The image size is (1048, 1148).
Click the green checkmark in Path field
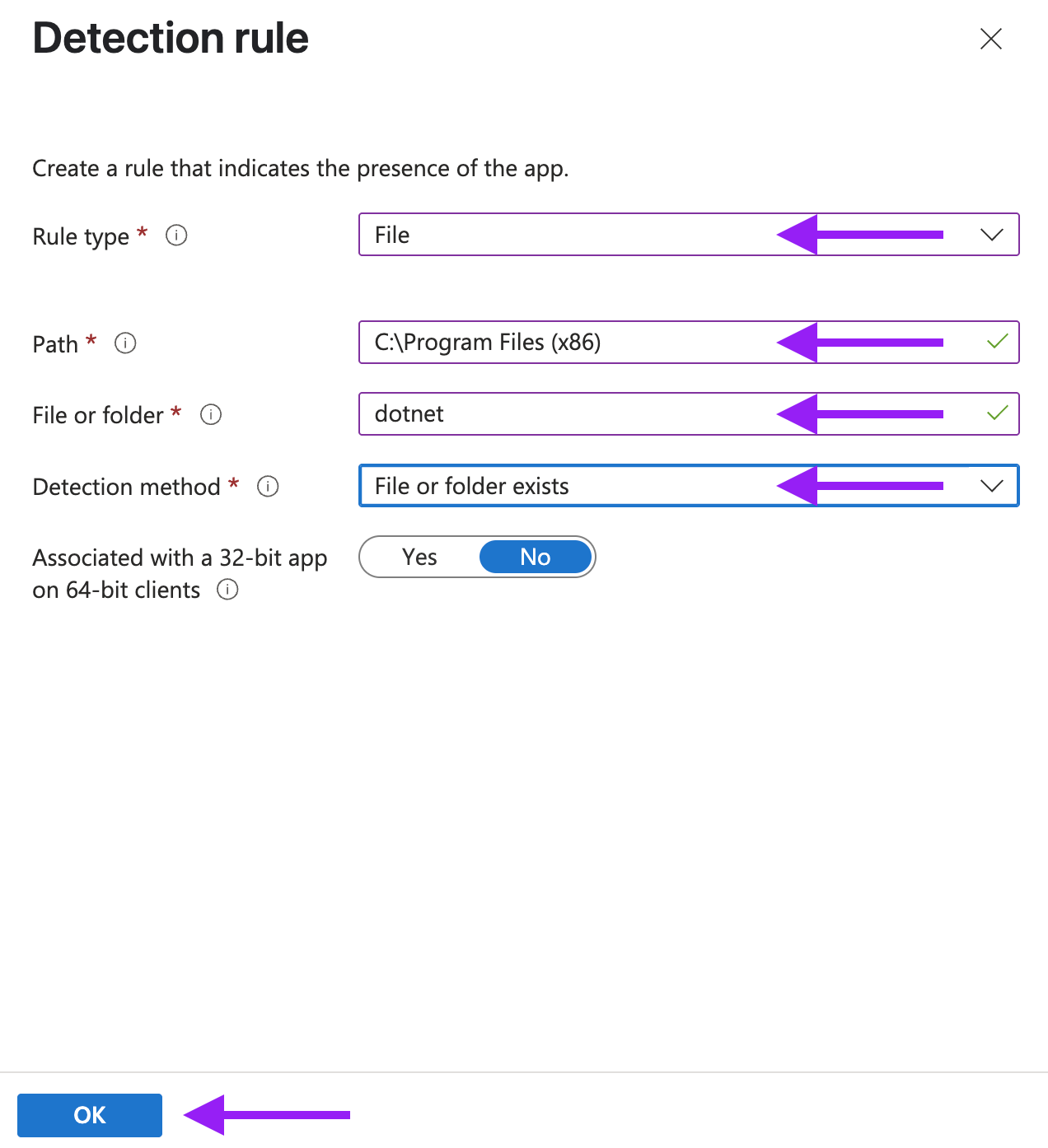[997, 341]
